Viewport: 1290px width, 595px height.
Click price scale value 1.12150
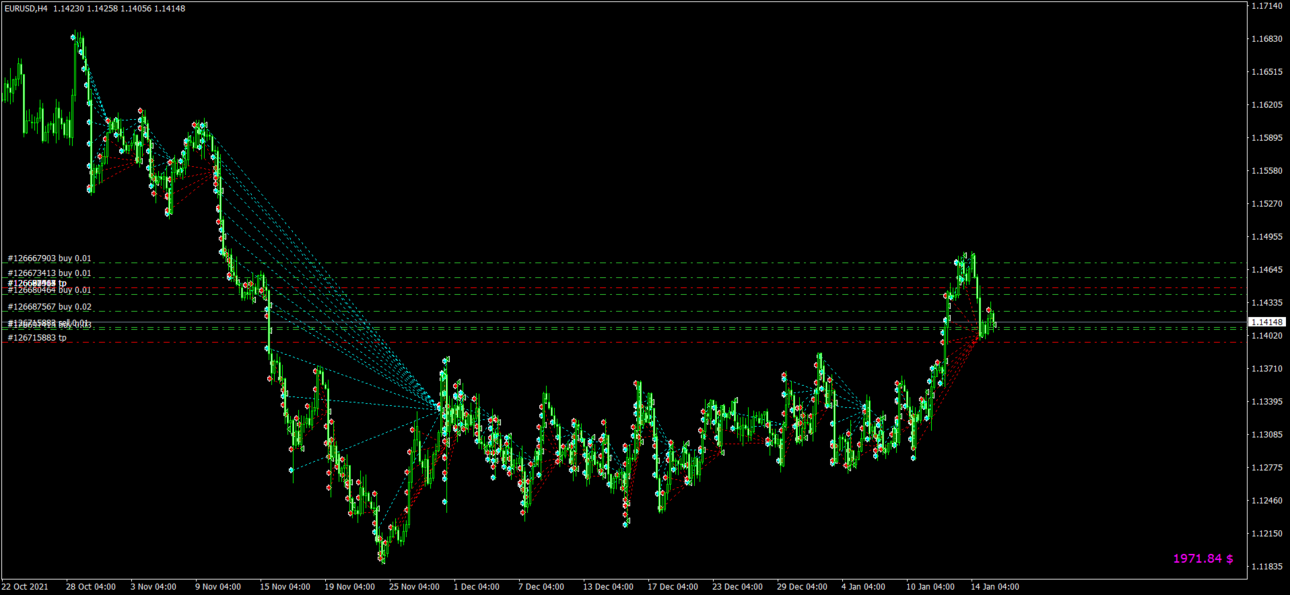(1266, 533)
